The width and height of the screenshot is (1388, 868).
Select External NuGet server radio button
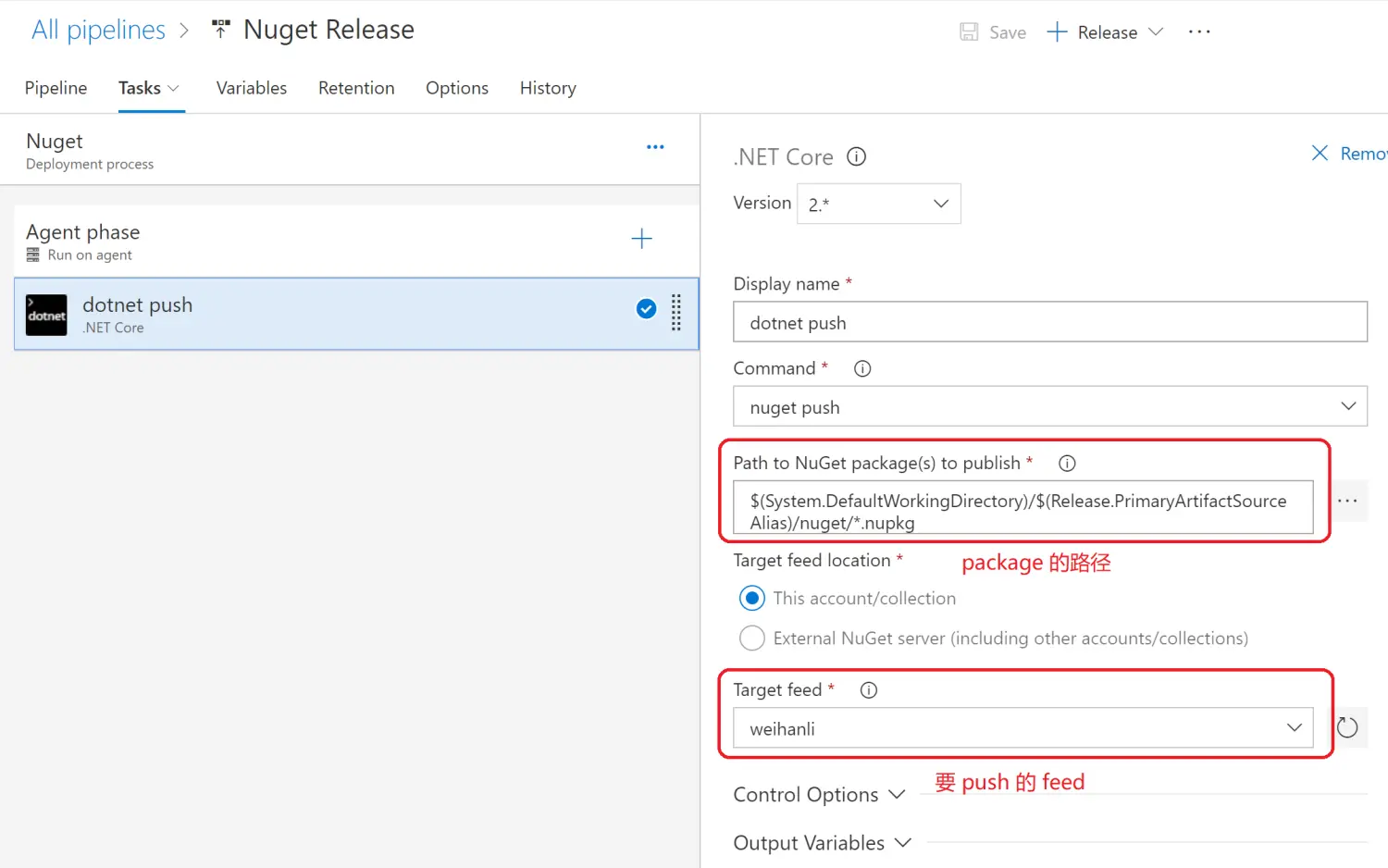pos(752,639)
